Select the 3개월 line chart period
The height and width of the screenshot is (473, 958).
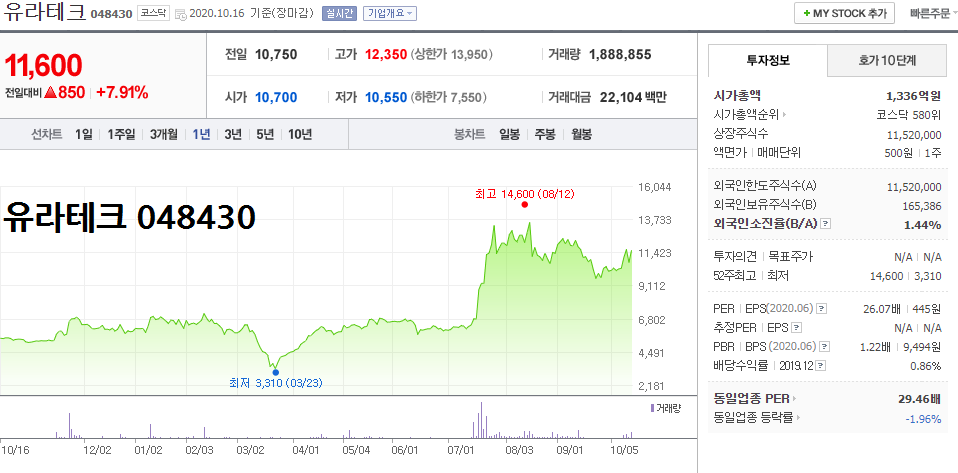click(164, 134)
